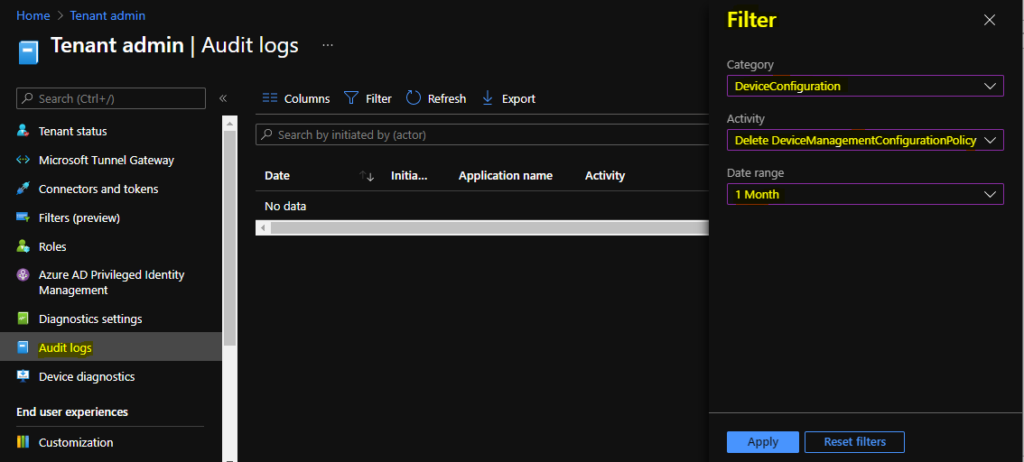Click the Activity column header
Image resolution: width=1024 pixels, height=462 pixels.
605,175
